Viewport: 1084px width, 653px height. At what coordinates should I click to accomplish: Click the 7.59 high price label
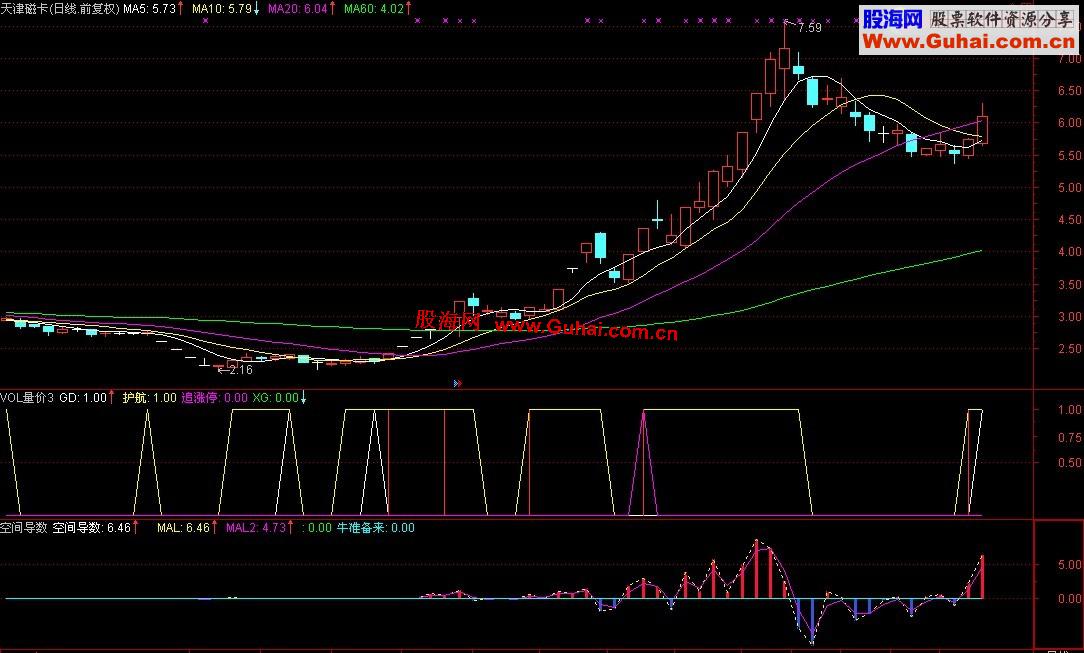pos(809,28)
